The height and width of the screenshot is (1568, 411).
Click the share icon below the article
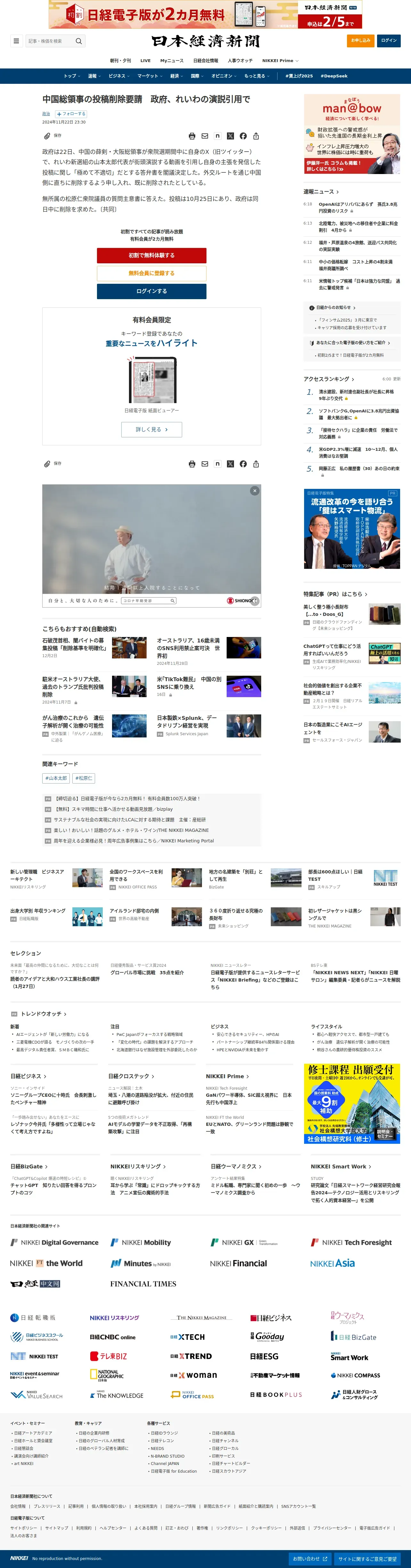click(256, 464)
